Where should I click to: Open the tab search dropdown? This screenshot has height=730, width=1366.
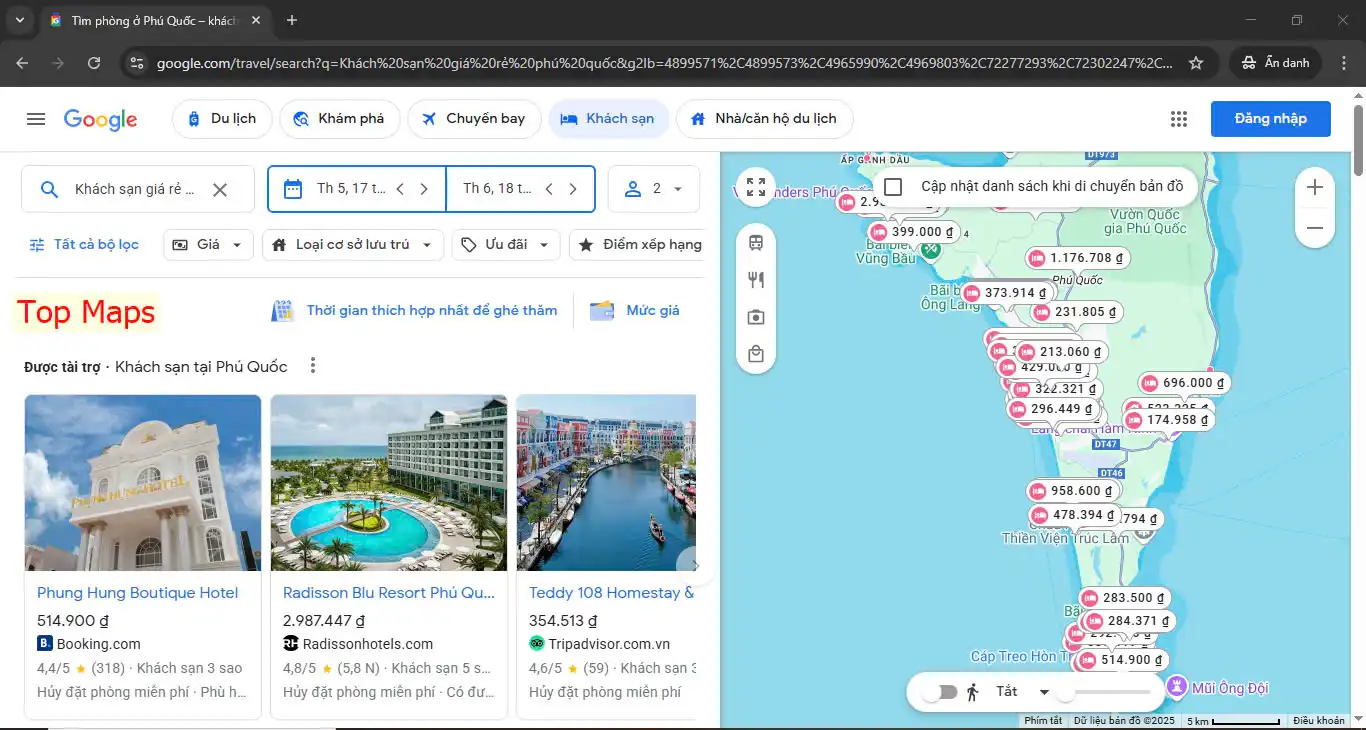pyautogui.click(x=19, y=20)
